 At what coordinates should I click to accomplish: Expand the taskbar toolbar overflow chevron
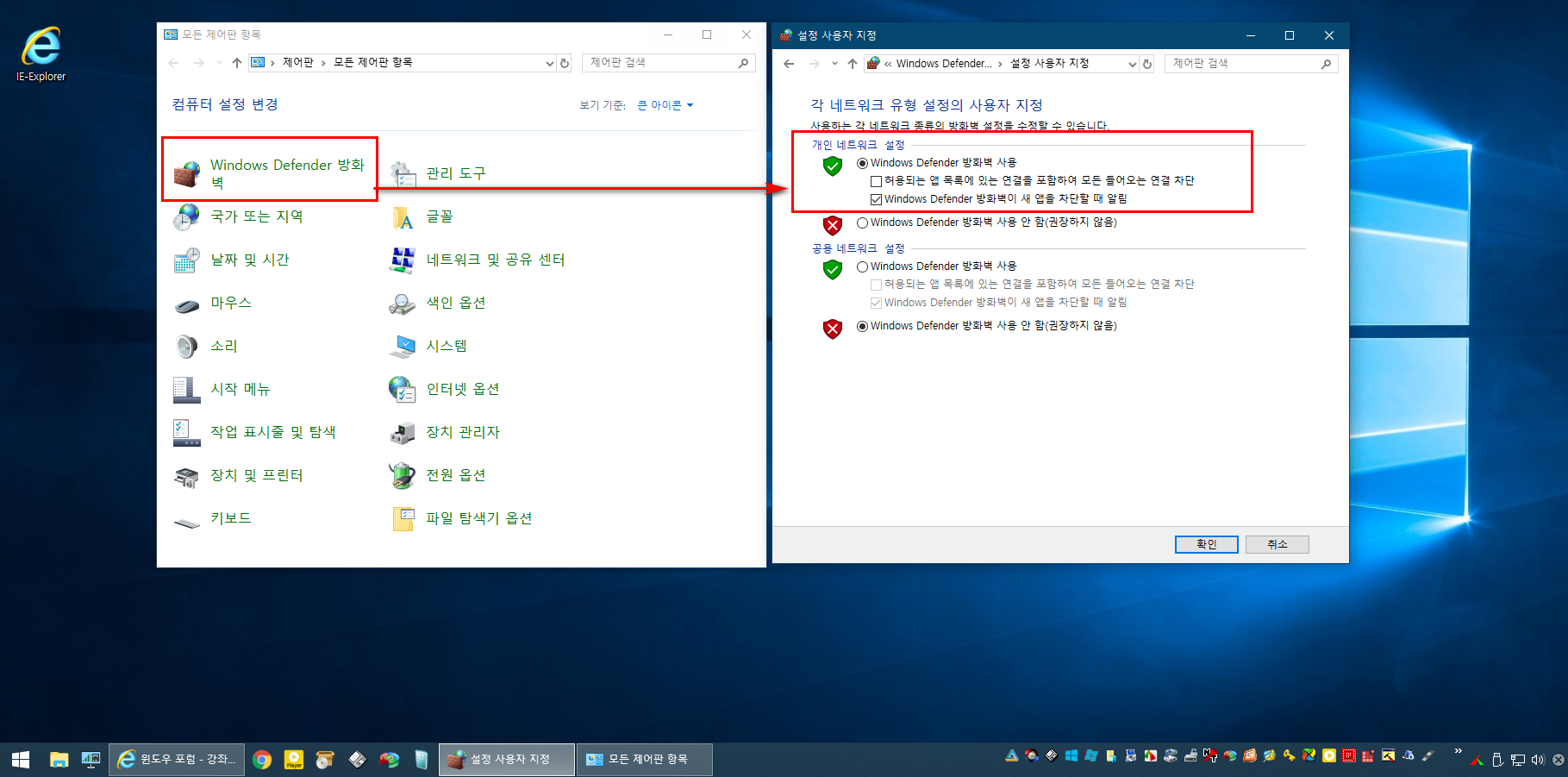click(x=1458, y=751)
